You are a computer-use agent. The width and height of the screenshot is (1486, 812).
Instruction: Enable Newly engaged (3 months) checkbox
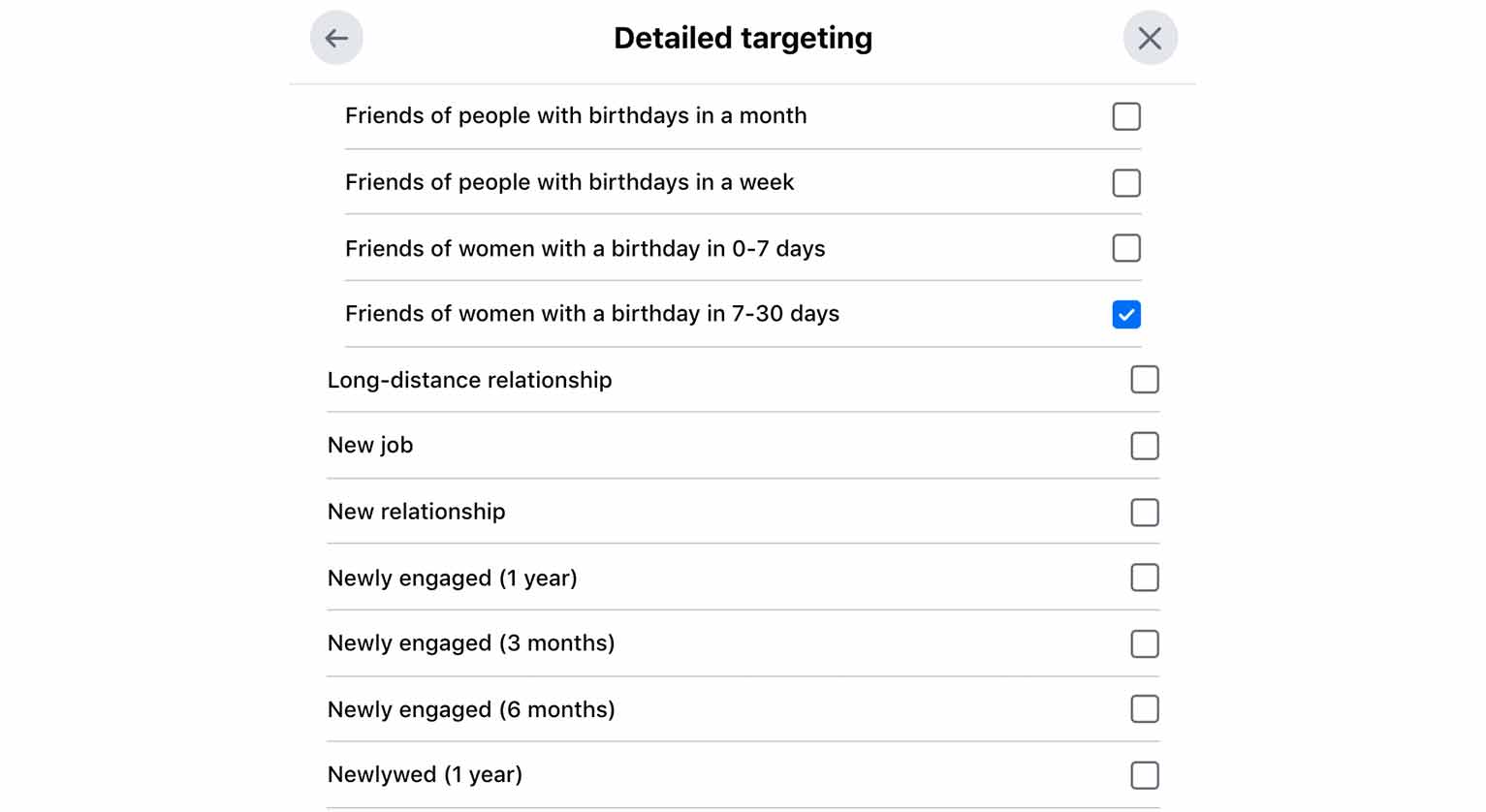(1145, 643)
